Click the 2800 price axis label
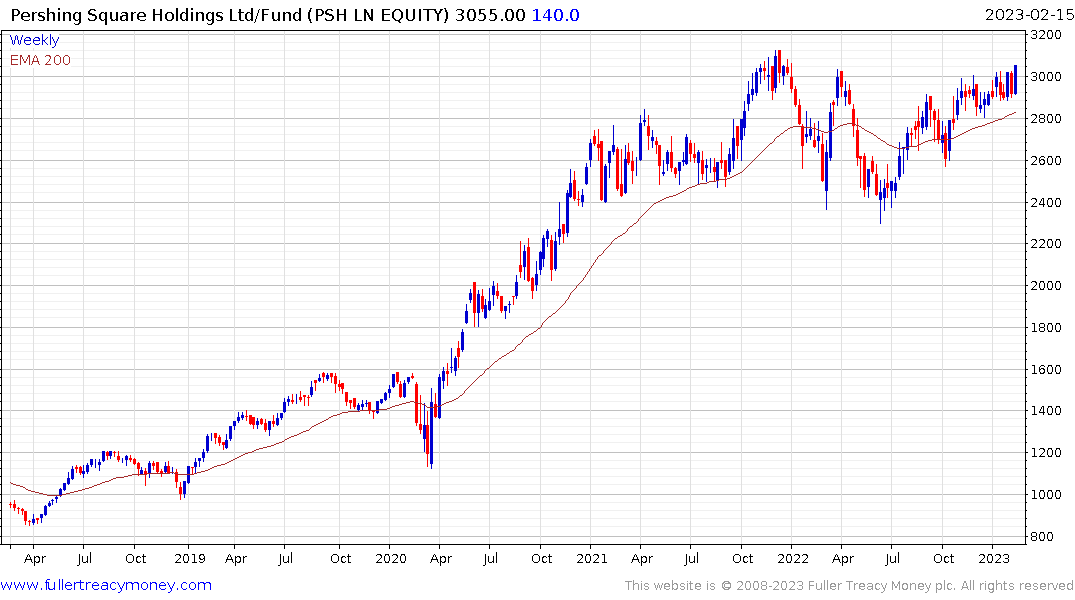 click(x=1046, y=119)
